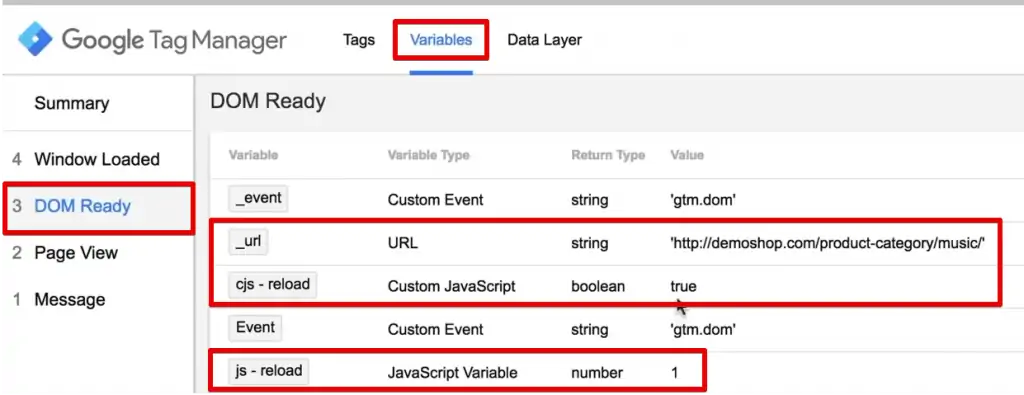Click the _url variable chip

(248, 242)
